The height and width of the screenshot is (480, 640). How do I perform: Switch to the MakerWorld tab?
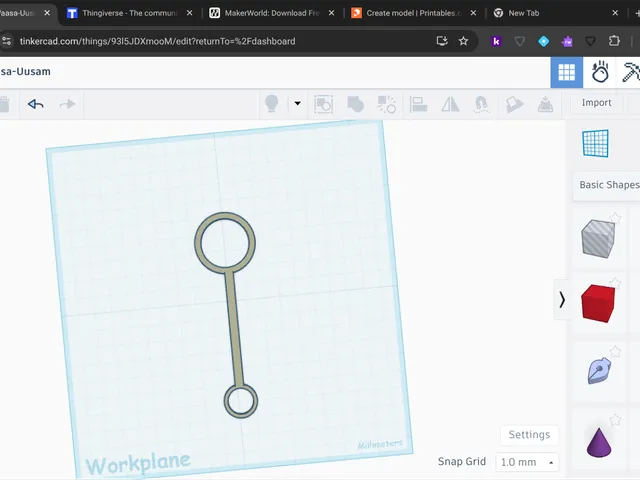click(x=271, y=13)
